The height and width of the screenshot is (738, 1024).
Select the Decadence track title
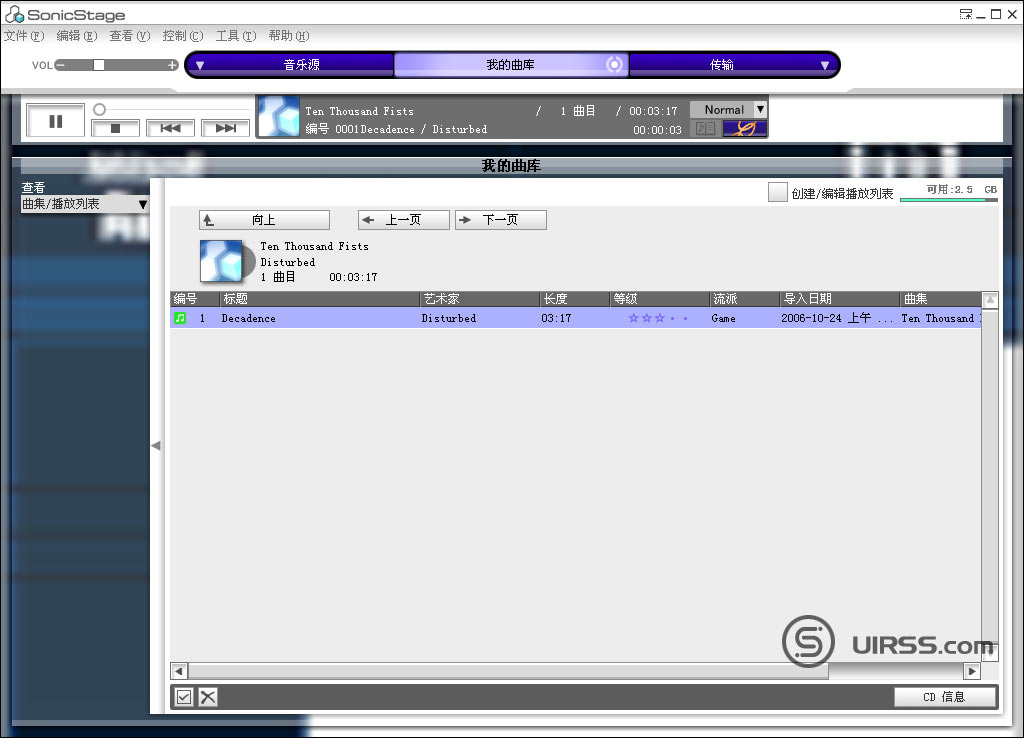[248, 318]
